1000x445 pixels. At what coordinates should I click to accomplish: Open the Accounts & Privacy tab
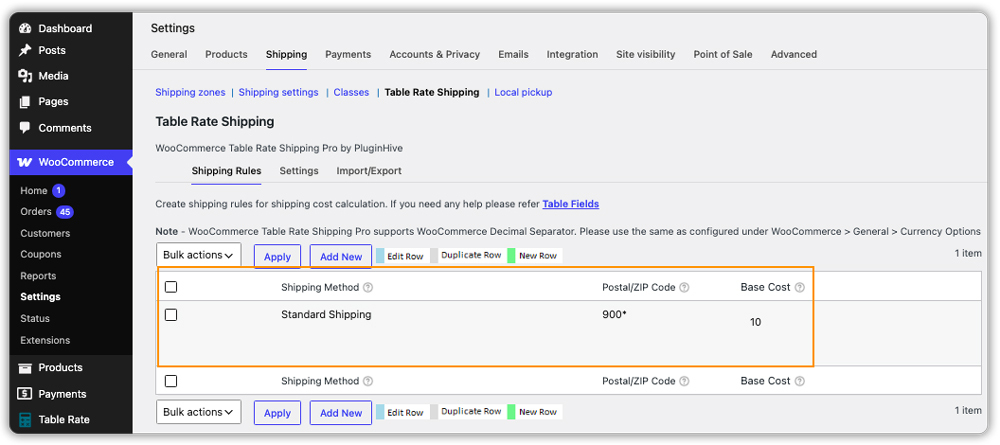pos(435,54)
